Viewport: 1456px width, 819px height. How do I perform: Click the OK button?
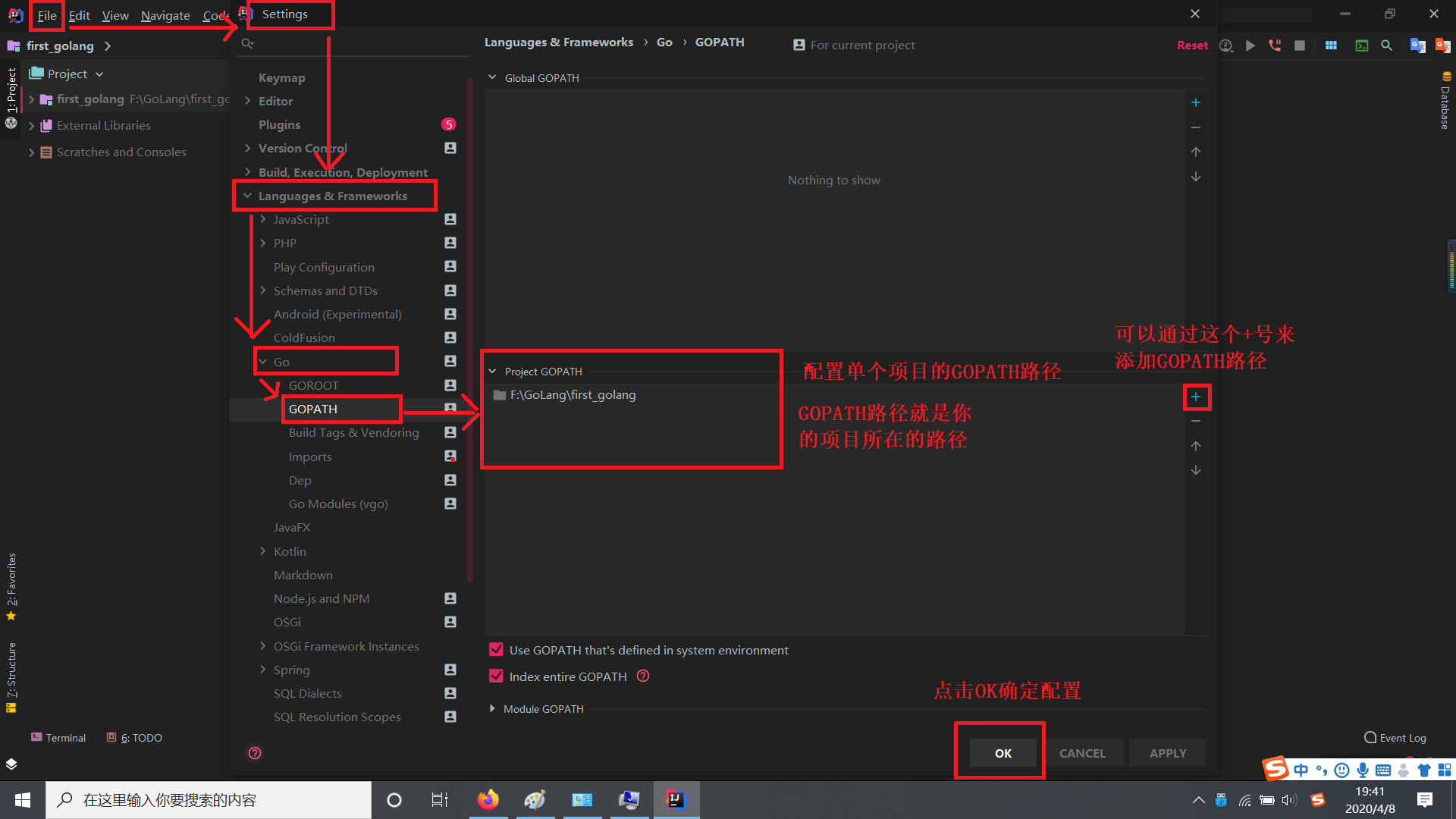pos(1003,753)
